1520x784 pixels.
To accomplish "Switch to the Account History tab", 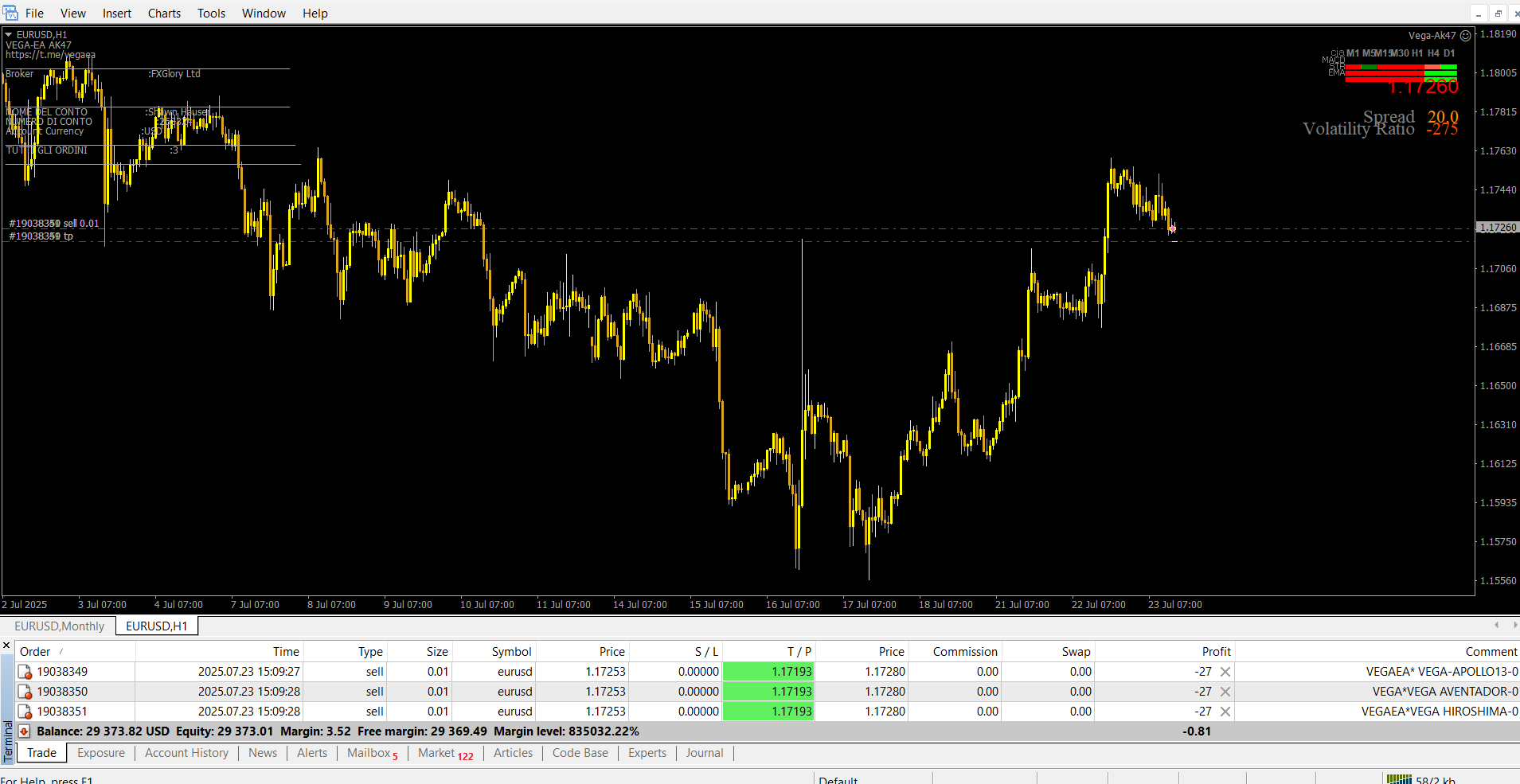I will coord(186,753).
